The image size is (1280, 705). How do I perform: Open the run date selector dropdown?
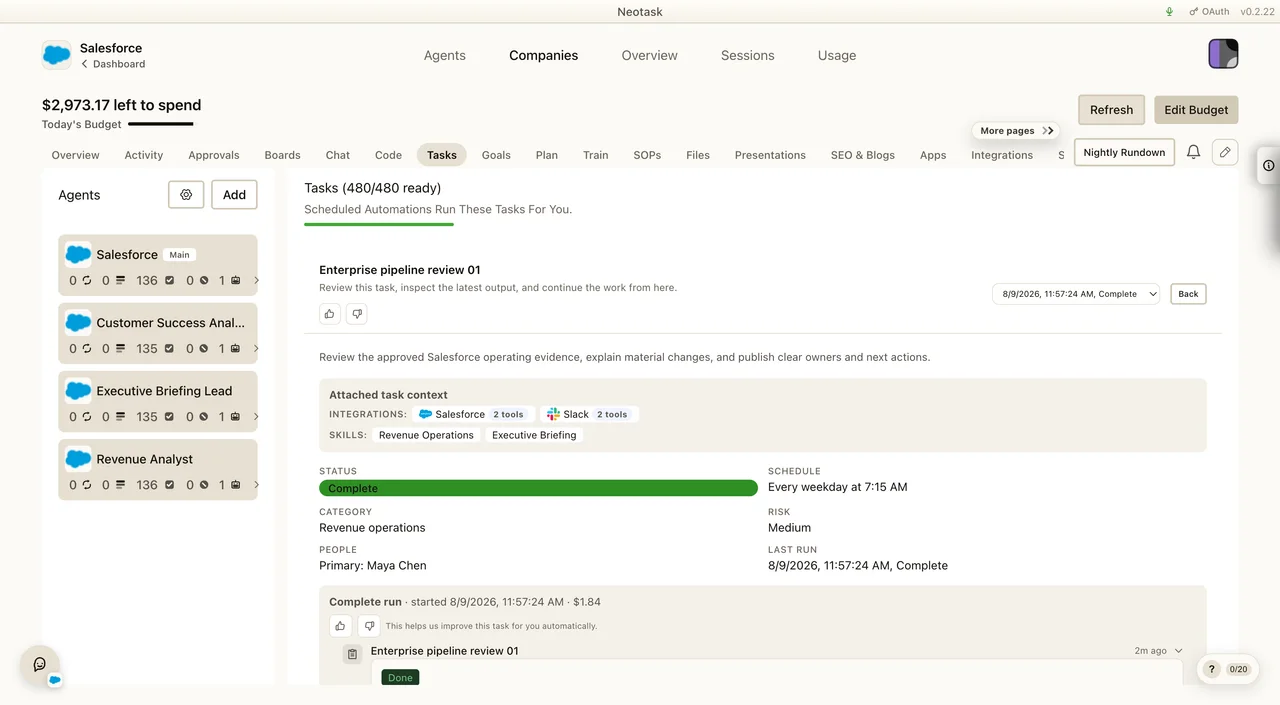[1076, 294]
